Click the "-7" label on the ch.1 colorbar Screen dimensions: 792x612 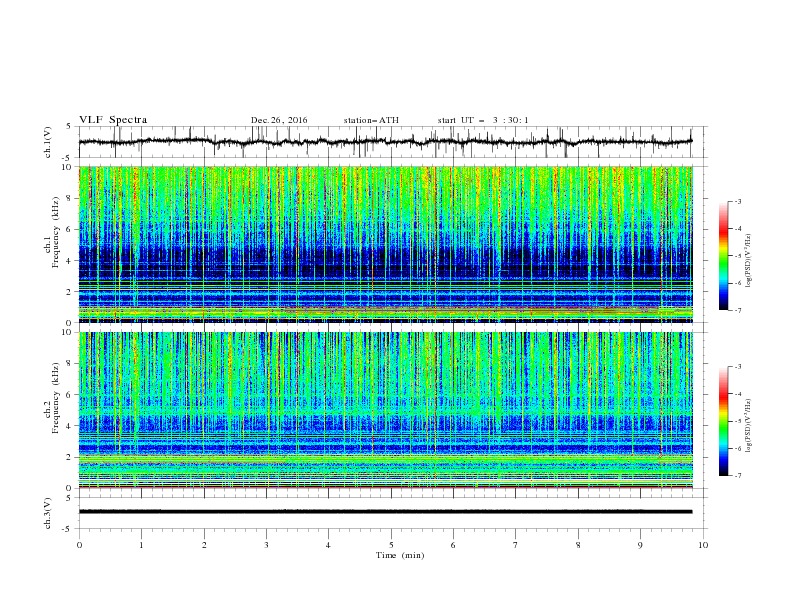point(738,311)
